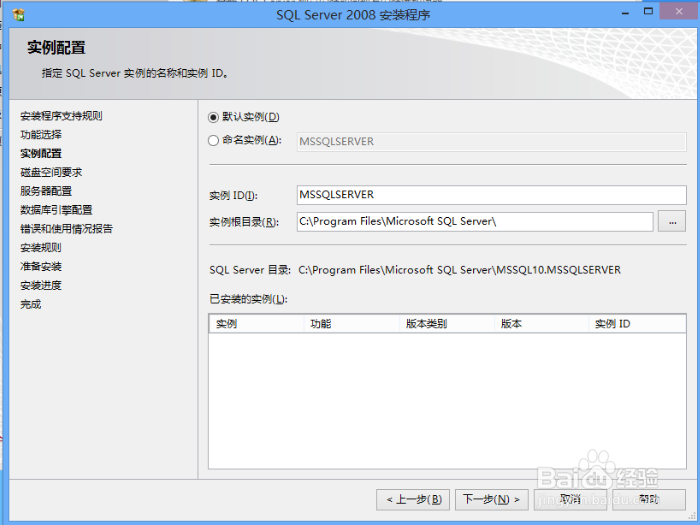Viewport: 700px width, 525px height.
Task: Click the 版本 column header
Action: [542, 324]
